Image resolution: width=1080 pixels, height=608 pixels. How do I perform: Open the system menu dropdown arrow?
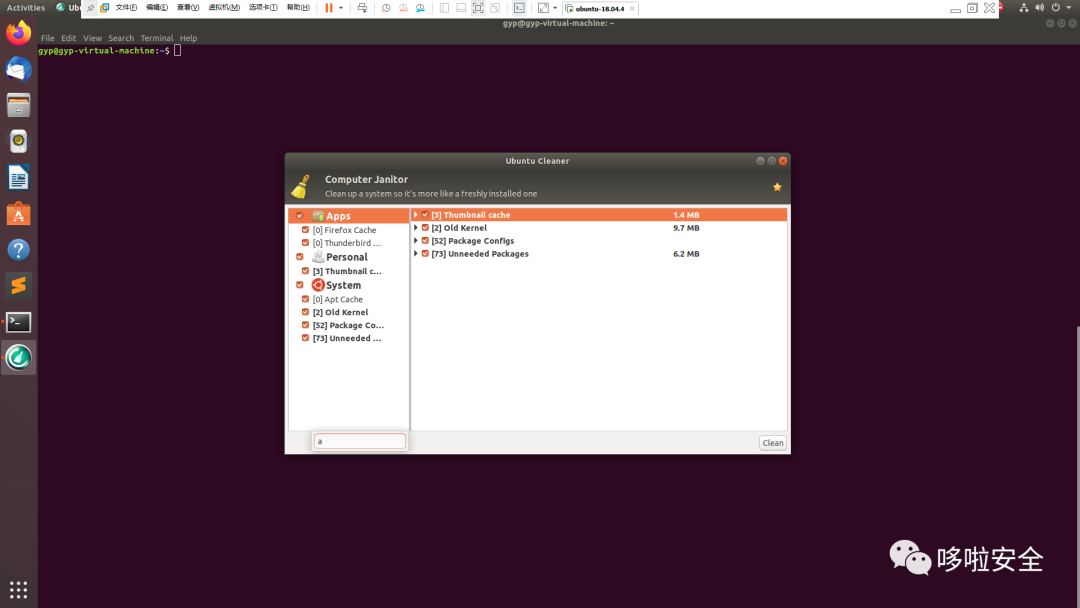[1069, 8]
